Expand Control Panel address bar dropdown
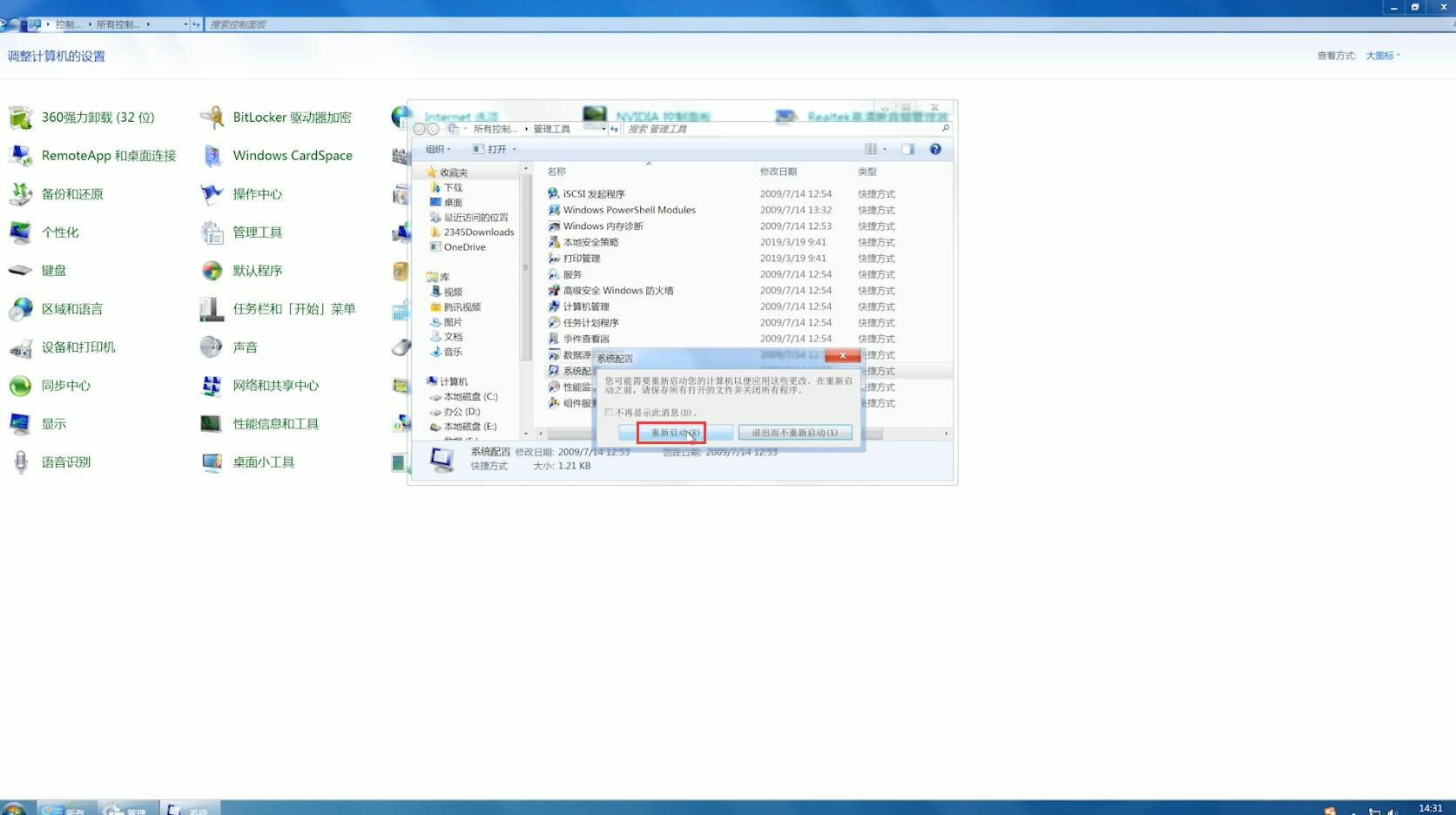Viewport: 1456px width, 815px height. (185, 24)
